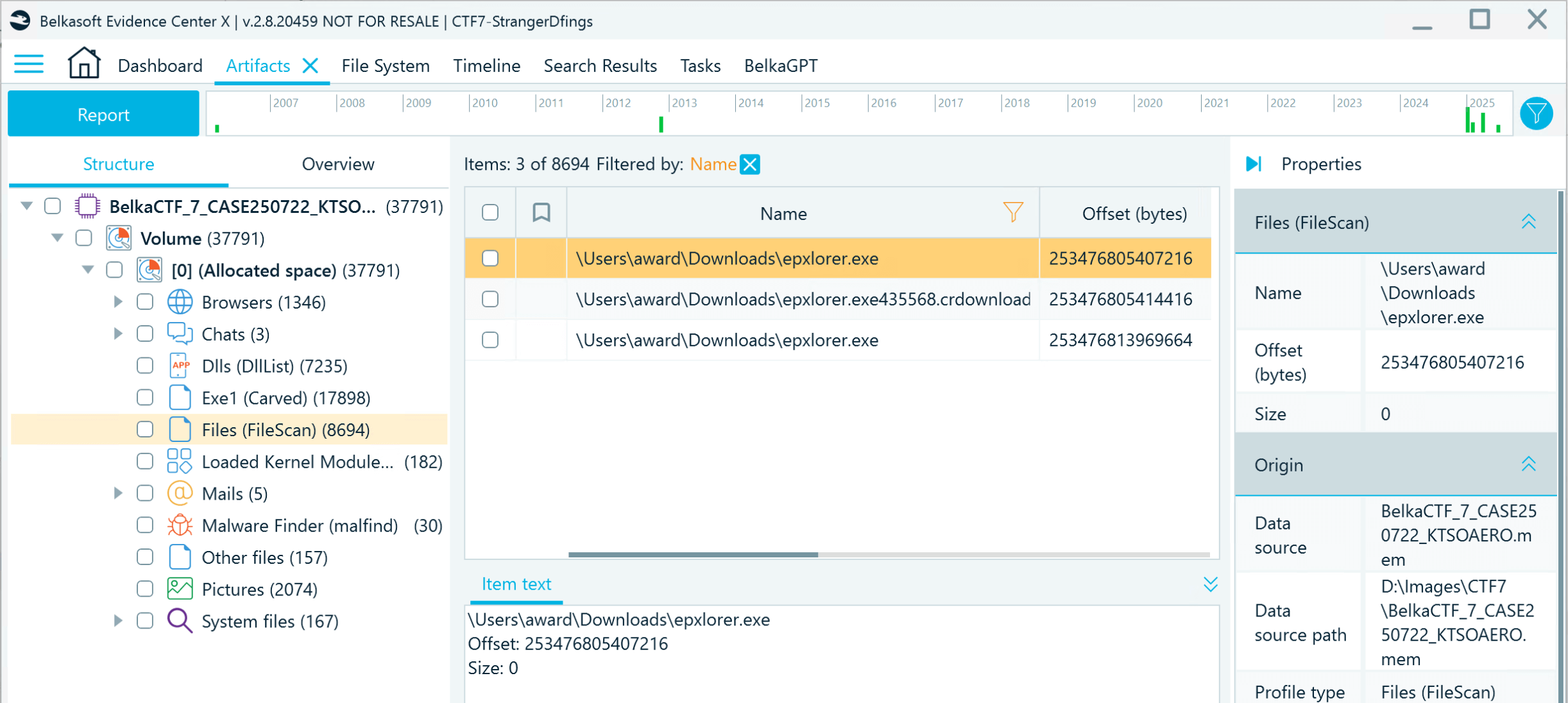The height and width of the screenshot is (703, 1568).
Task: Open the hamburger main menu
Action: [x=29, y=64]
